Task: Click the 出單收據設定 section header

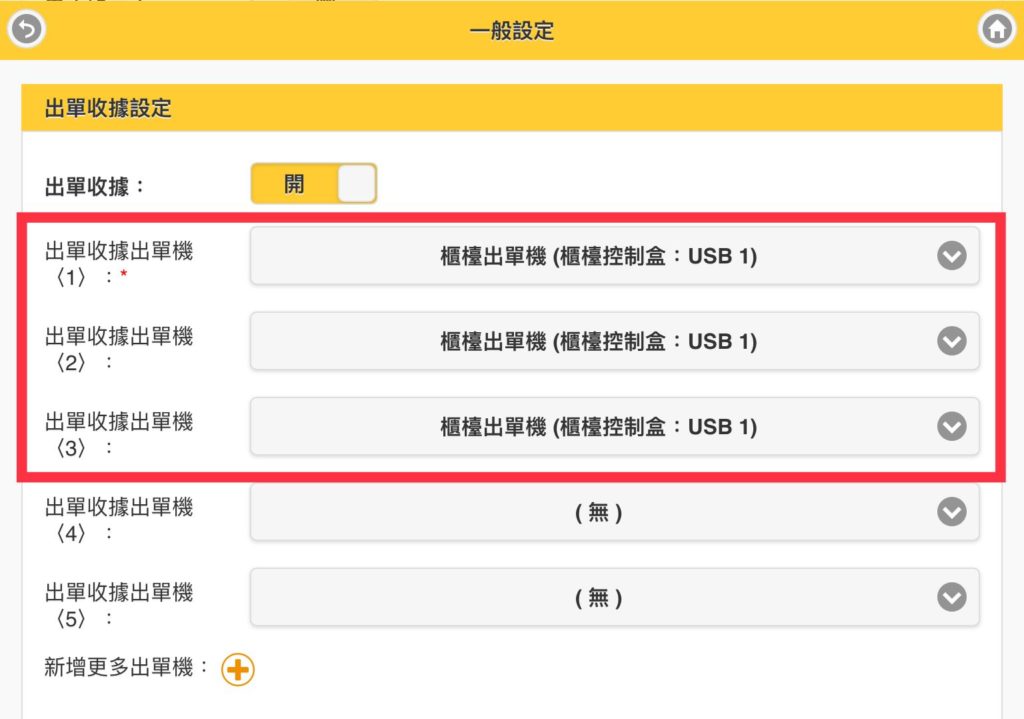Action: (511, 108)
